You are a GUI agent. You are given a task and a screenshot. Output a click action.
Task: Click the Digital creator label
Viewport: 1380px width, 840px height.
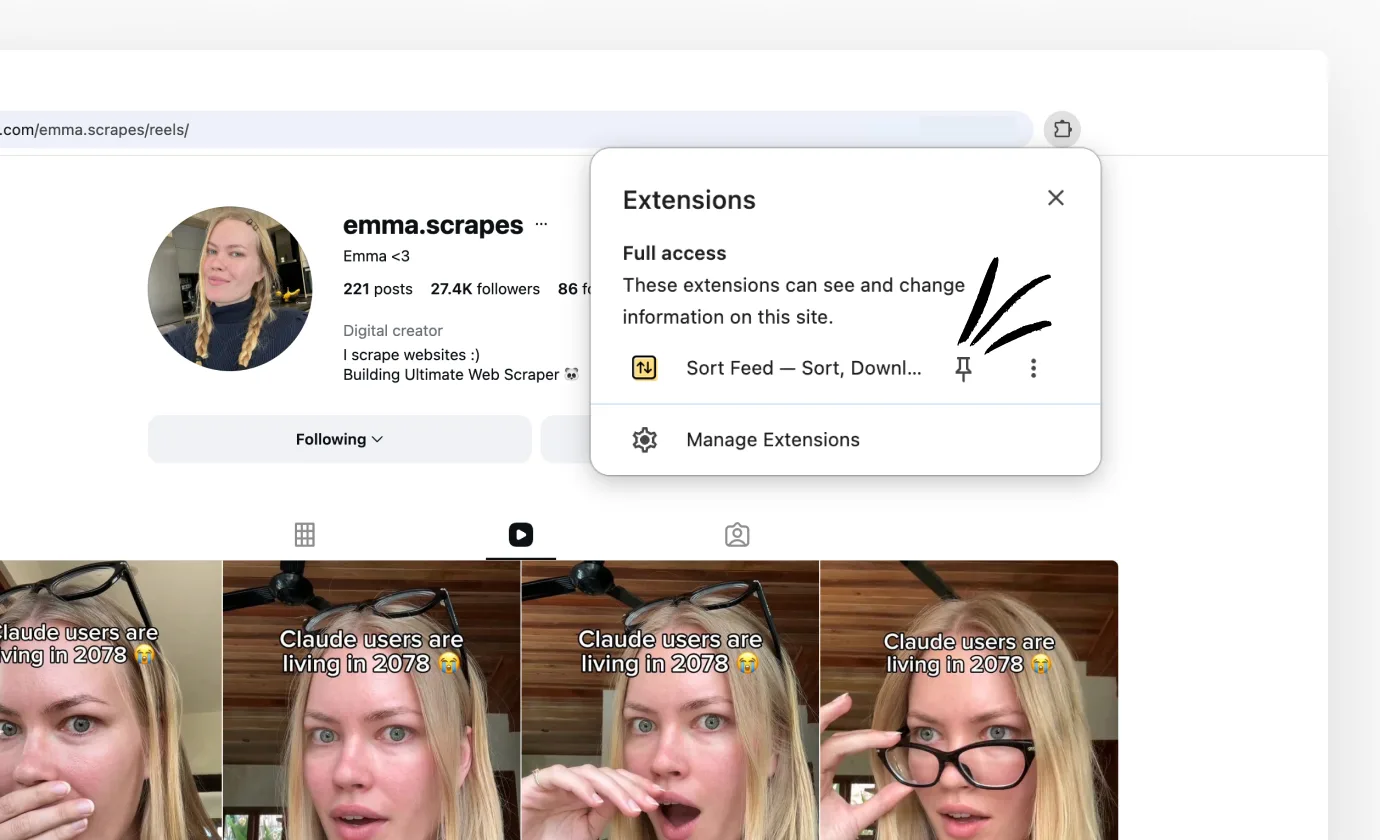click(x=393, y=330)
